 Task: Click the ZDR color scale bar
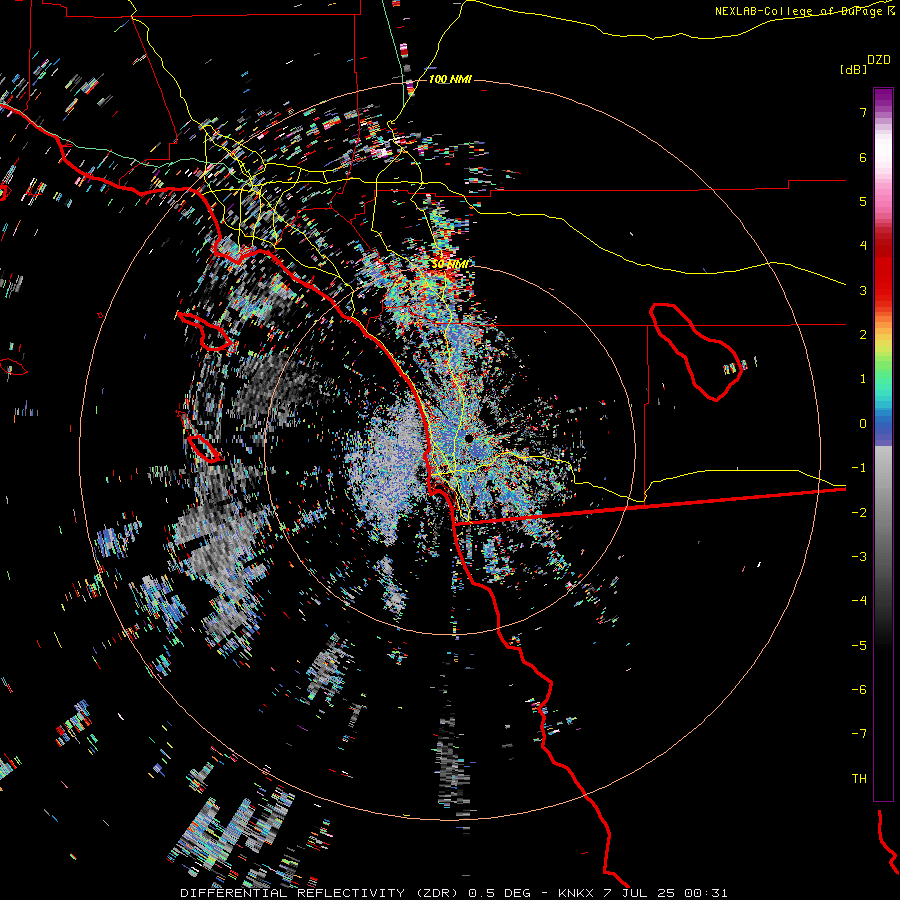(x=883, y=444)
